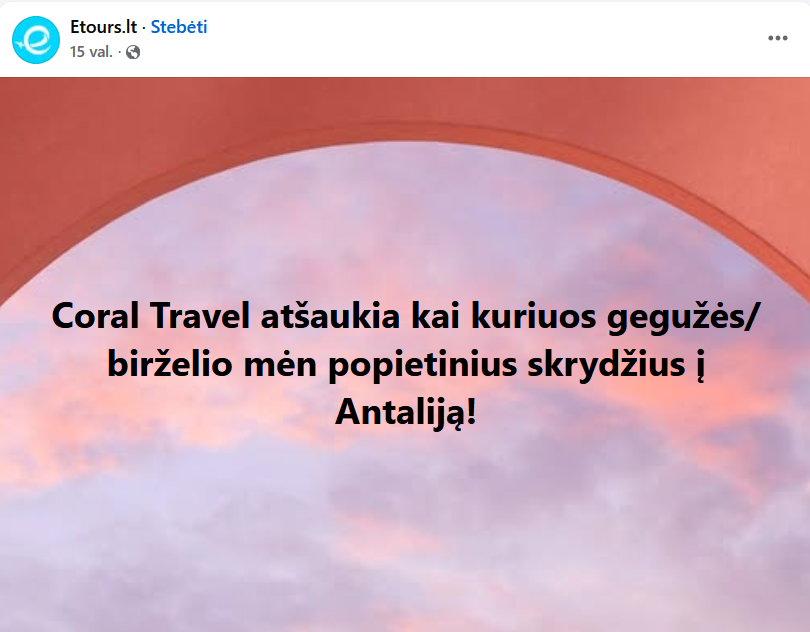Open the three-dot post options menu
The width and height of the screenshot is (810, 632).
click(x=777, y=38)
